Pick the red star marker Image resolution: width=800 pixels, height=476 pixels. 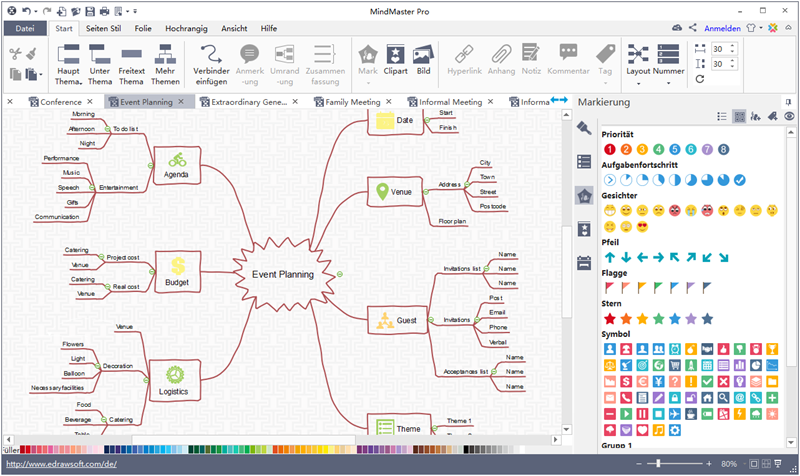coord(610,318)
